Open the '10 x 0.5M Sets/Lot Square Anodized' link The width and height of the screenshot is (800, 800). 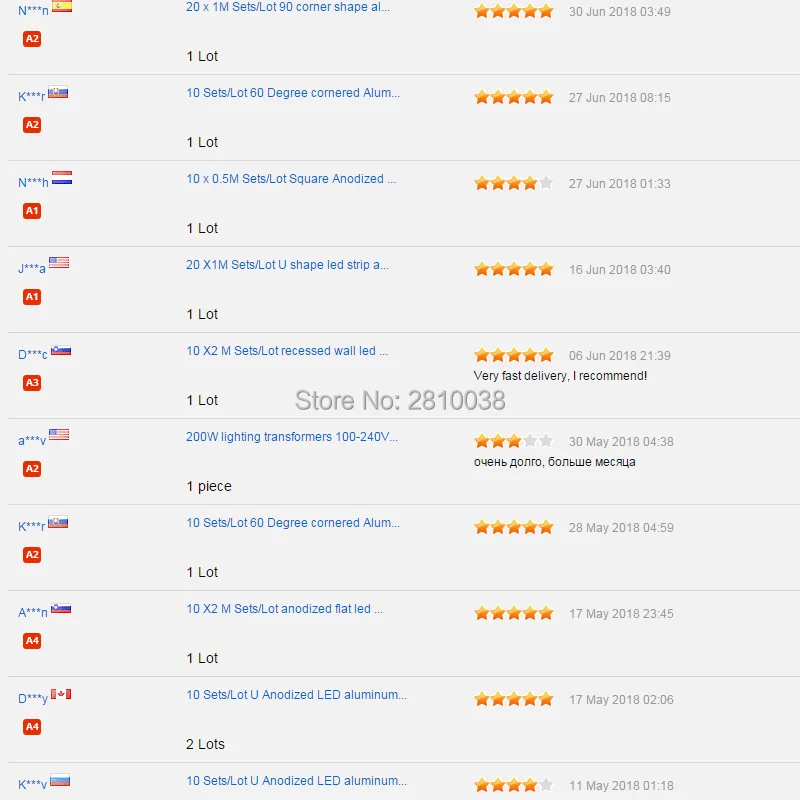pyautogui.click(x=291, y=179)
